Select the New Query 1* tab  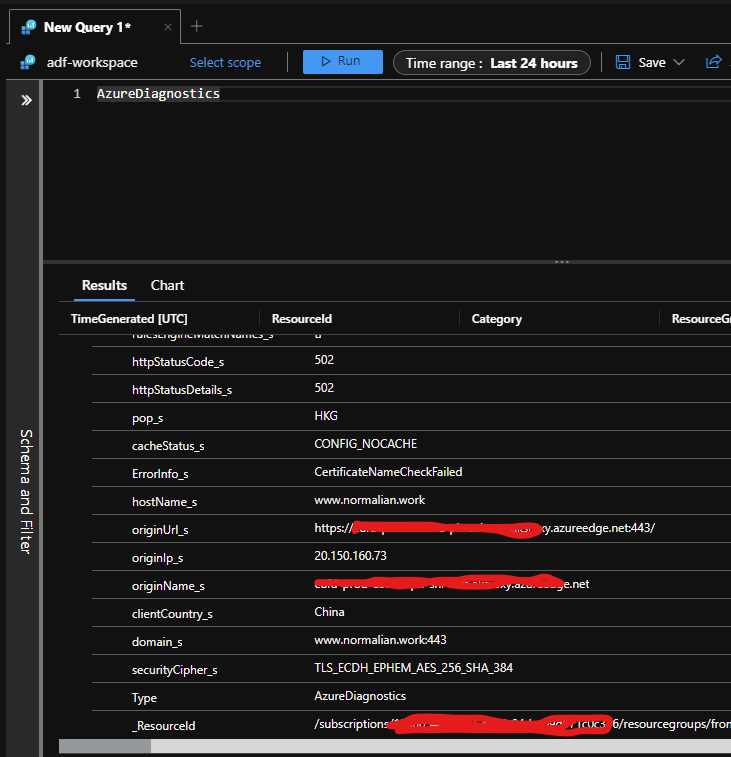click(x=95, y=27)
